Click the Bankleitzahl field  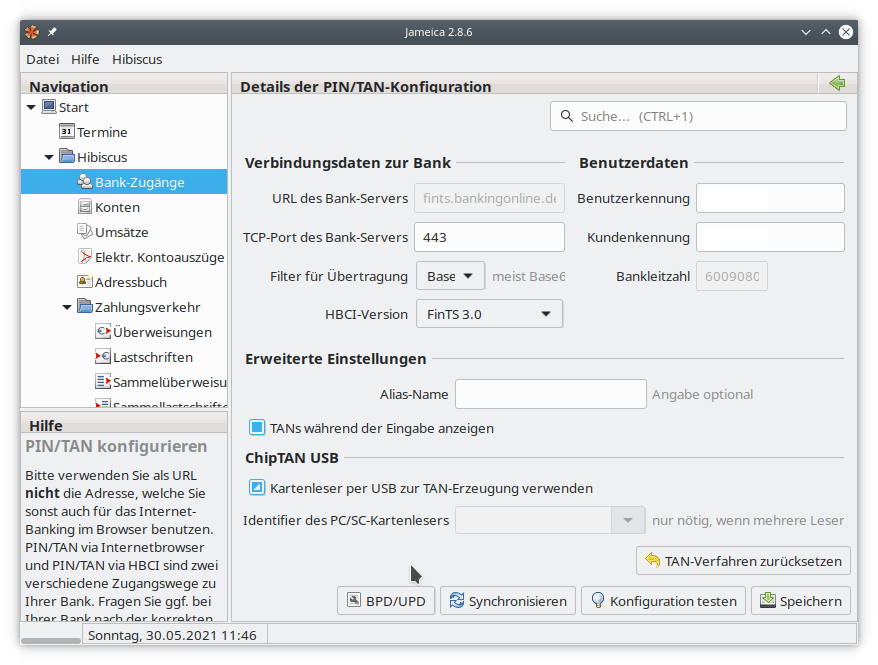pos(732,276)
